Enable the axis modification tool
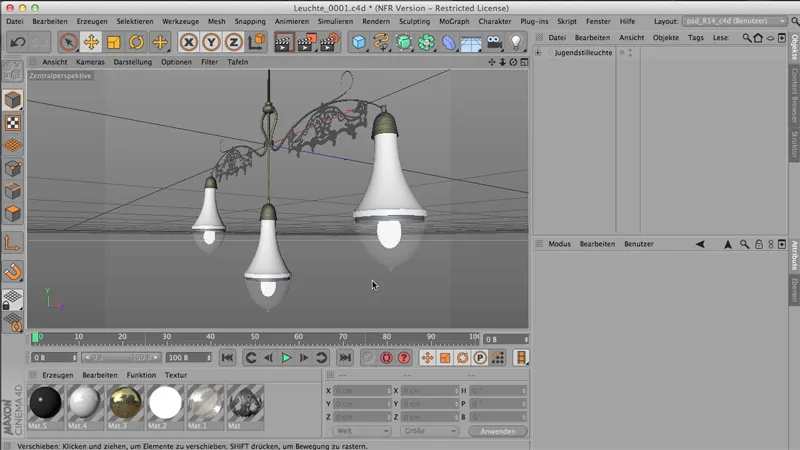 pyautogui.click(x=13, y=243)
